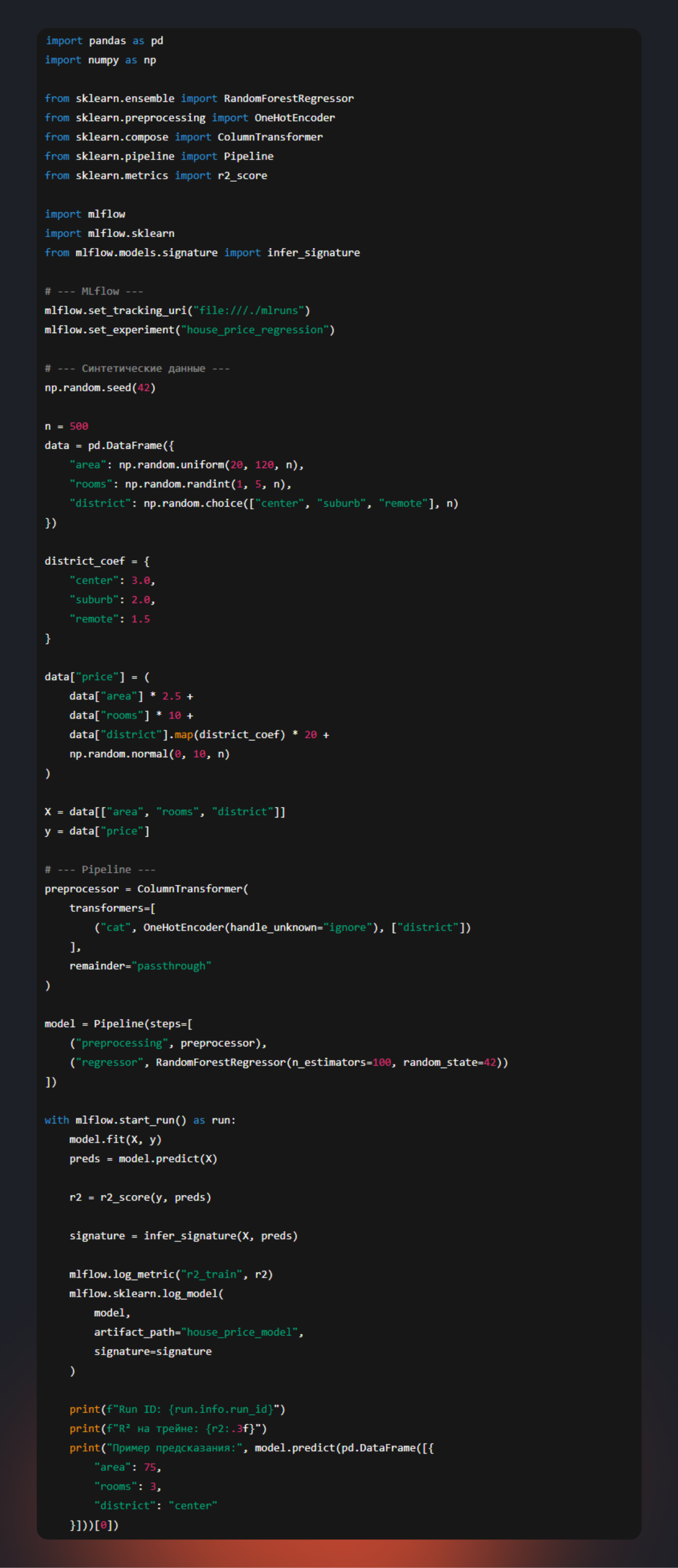Click the '# --- Pipeline ---' comment

click(x=100, y=870)
